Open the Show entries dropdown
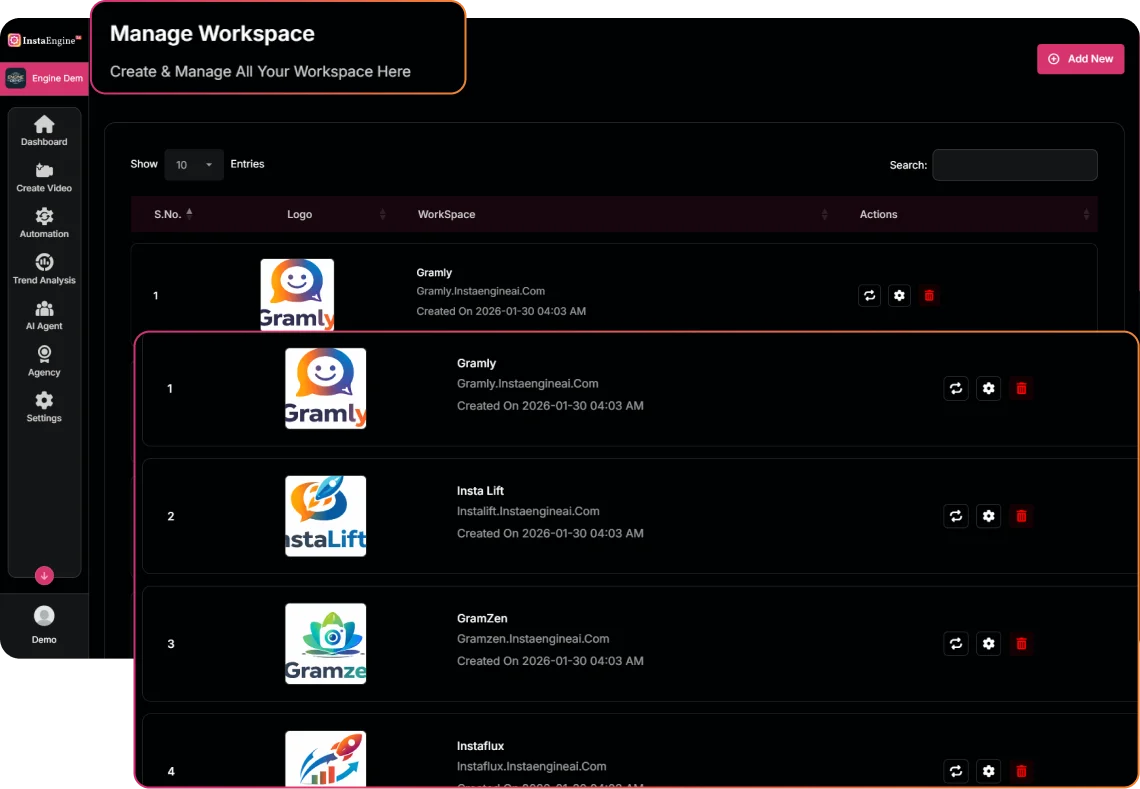 [x=194, y=165]
